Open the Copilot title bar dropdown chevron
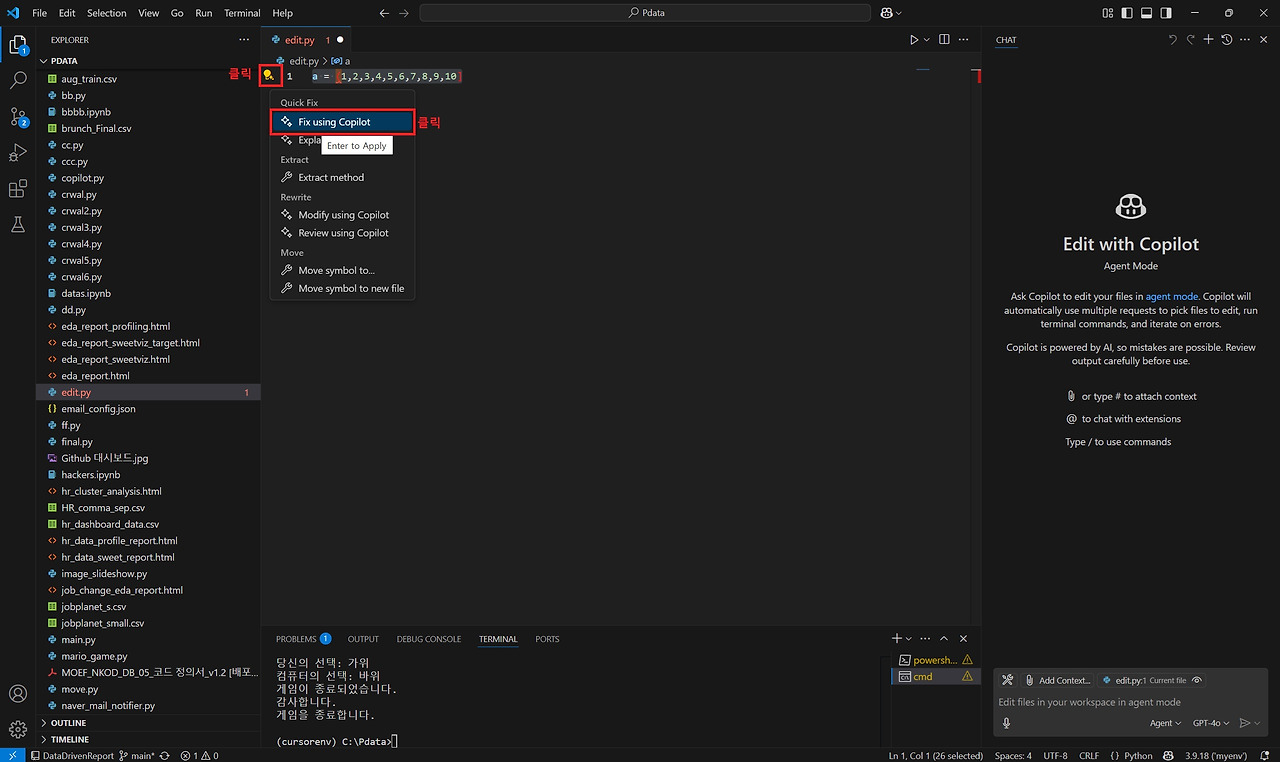Viewport: 1280px width, 762px height. [898, 13]
